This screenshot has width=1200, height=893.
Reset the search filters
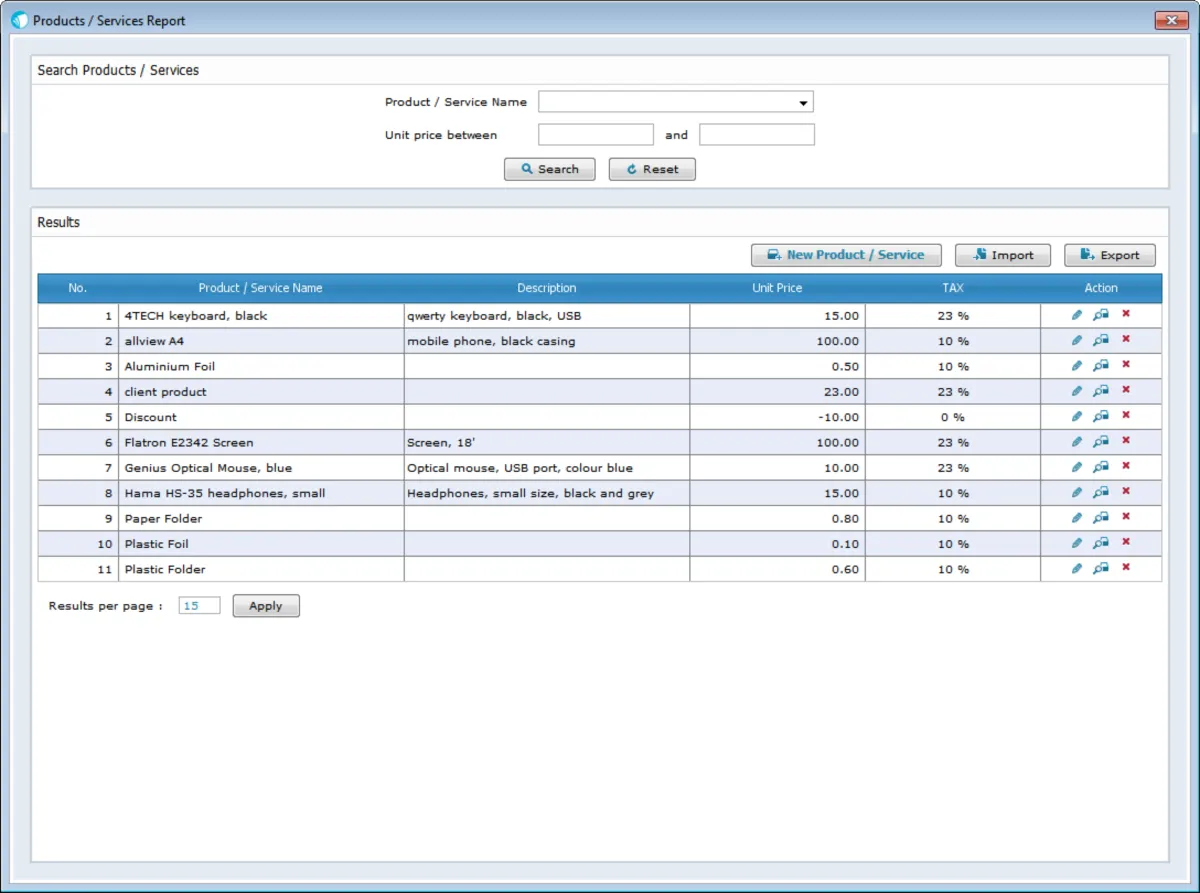coord(652,170)
